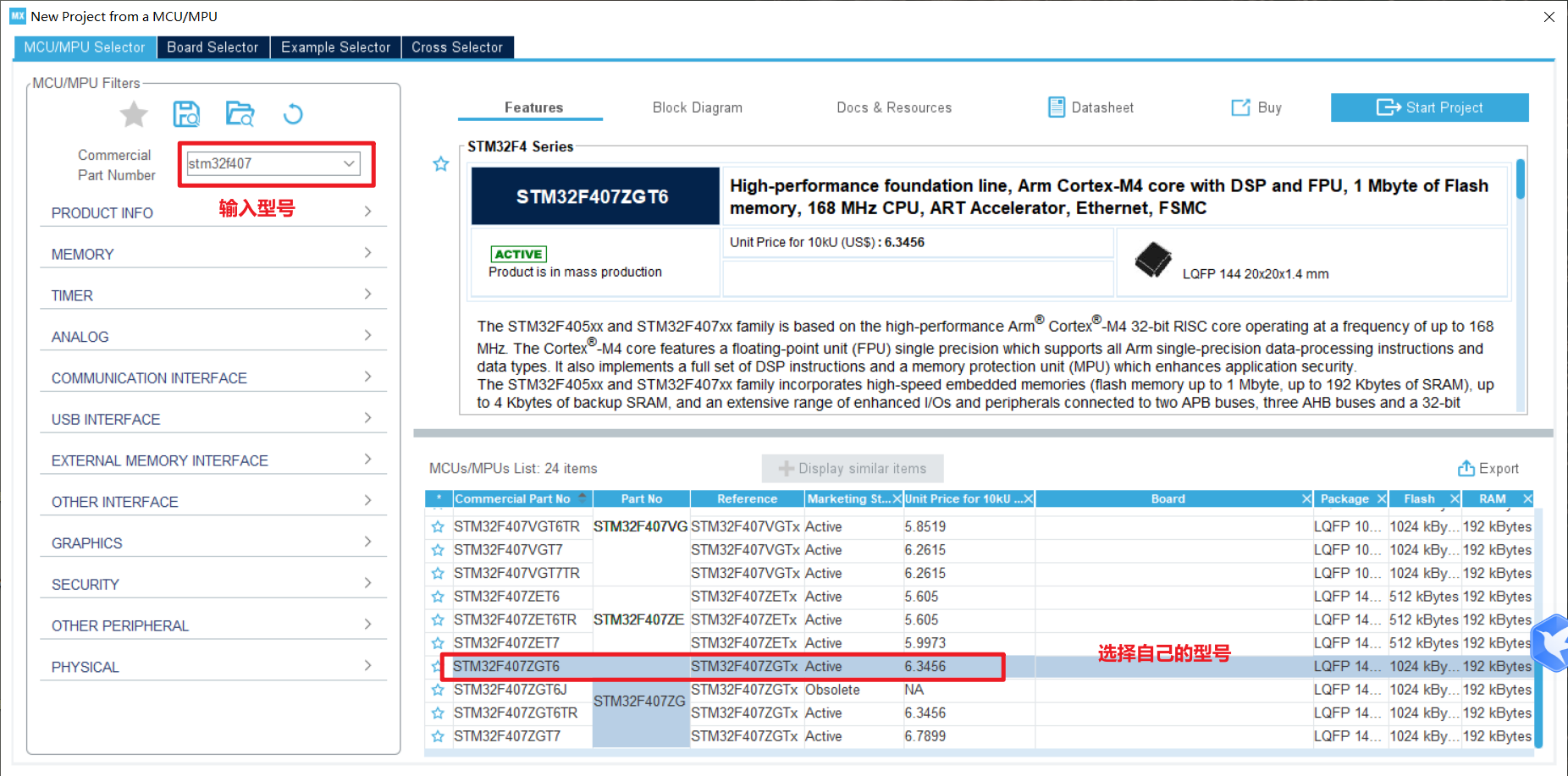Viewport: 1568px width, 776px height.
Task: Remove the Unit Price for 10kU column
Action: [1028, 499]
